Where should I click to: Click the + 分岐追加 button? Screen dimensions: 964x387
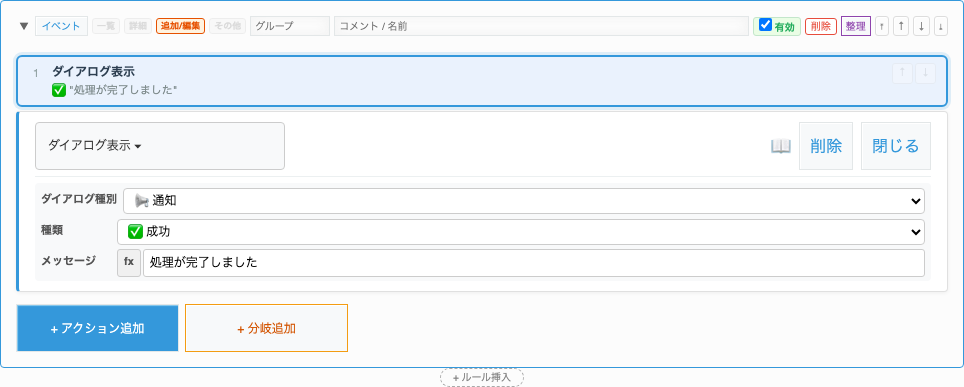[266, 329]
